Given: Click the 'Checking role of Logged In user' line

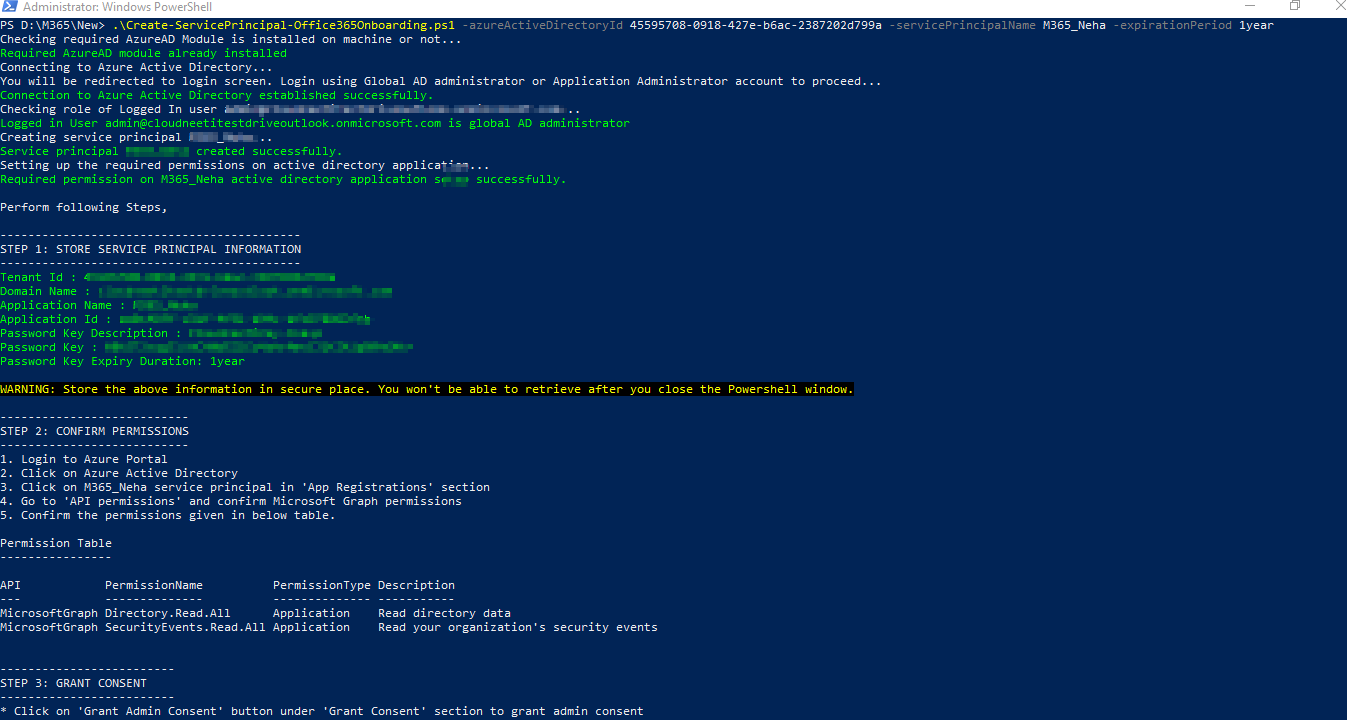Looking at the screenshot, I should point(290,109).
